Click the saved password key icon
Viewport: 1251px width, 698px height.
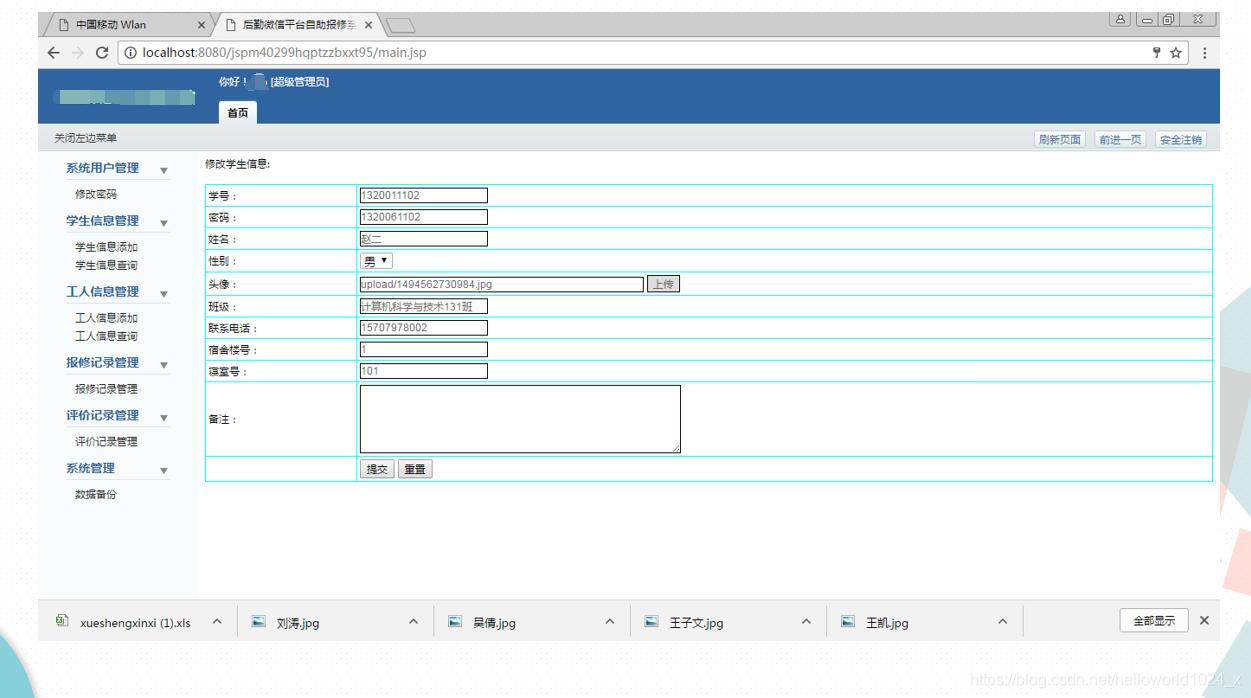1157,53
